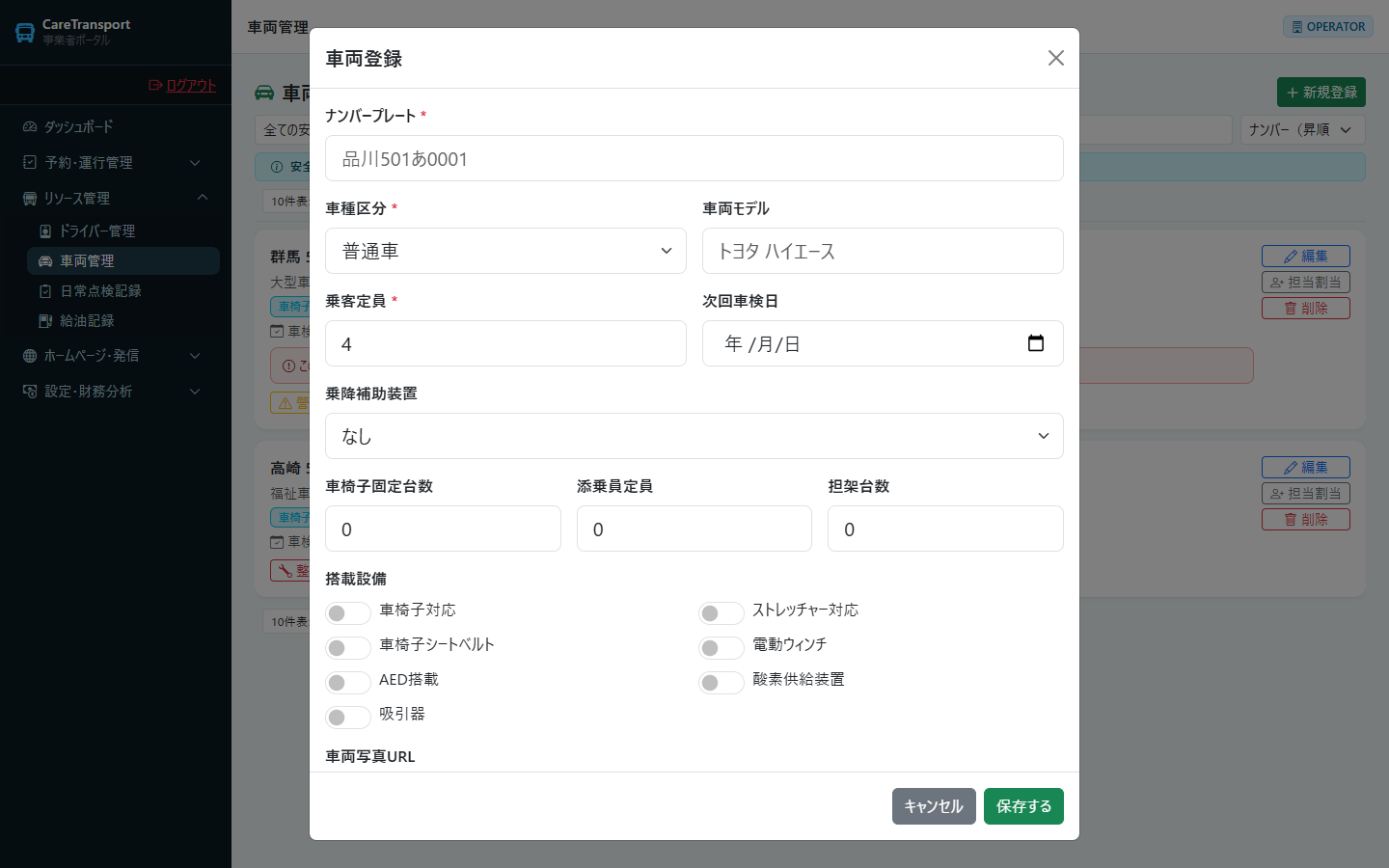Click the OPERATOR badge icon
Image resolution: width=1389 pixels, height=868 pixels.
(x=1297, y=27)
